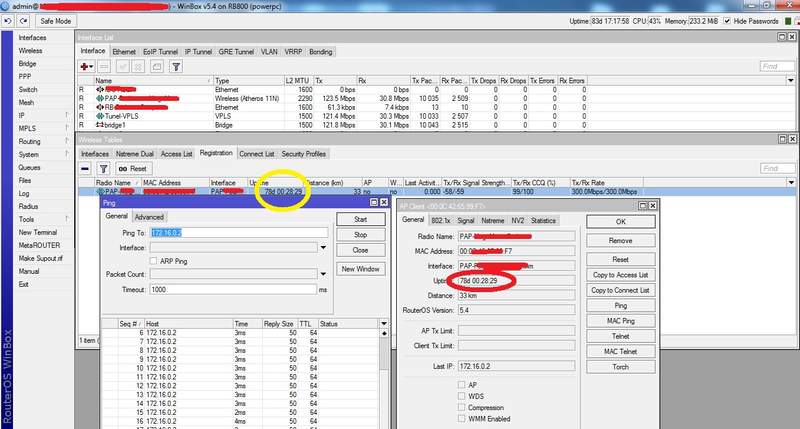
Task: Click the Filter funnel icon in Interface List
Action: point(176,67)
